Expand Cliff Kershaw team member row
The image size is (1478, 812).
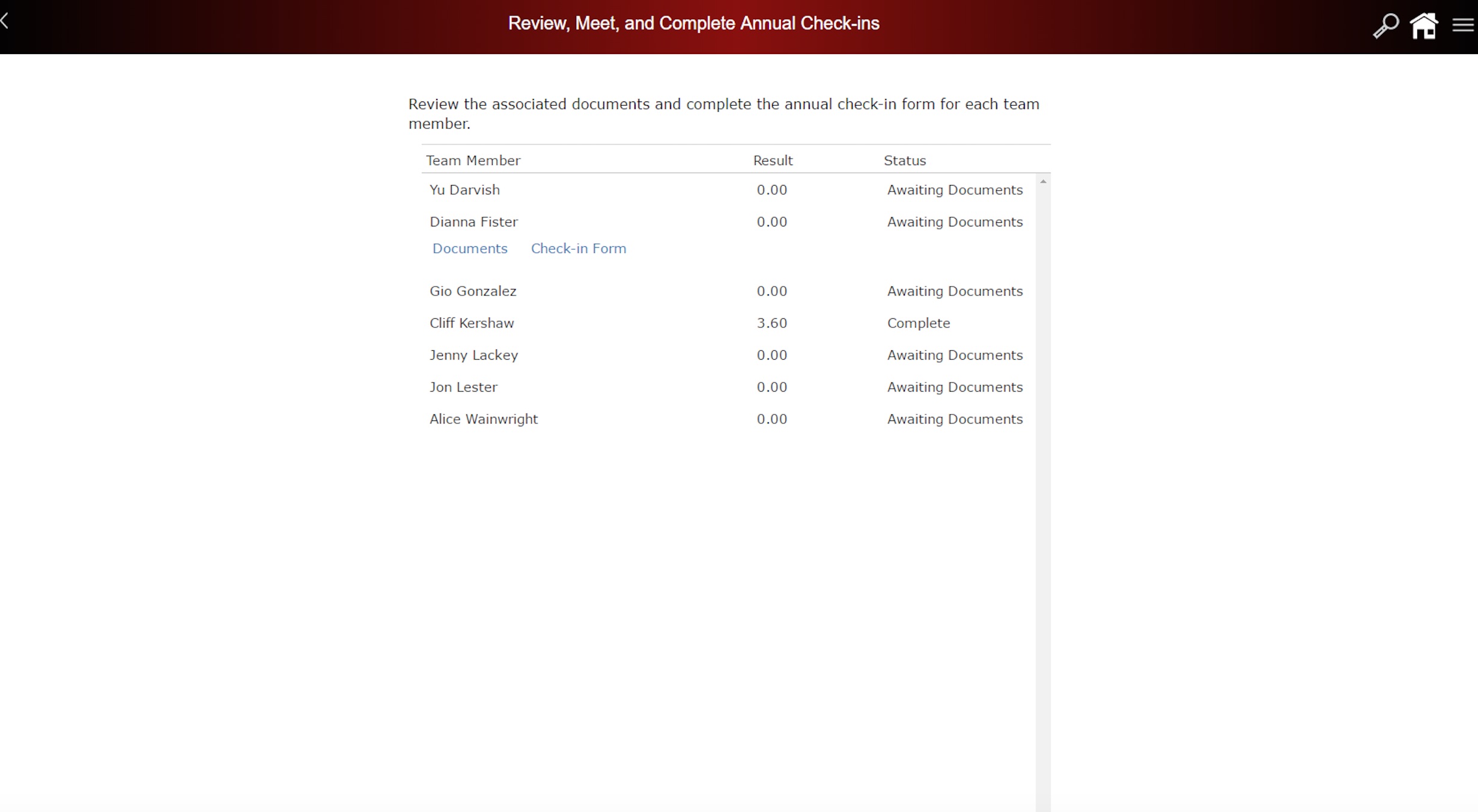click(471, 323)
